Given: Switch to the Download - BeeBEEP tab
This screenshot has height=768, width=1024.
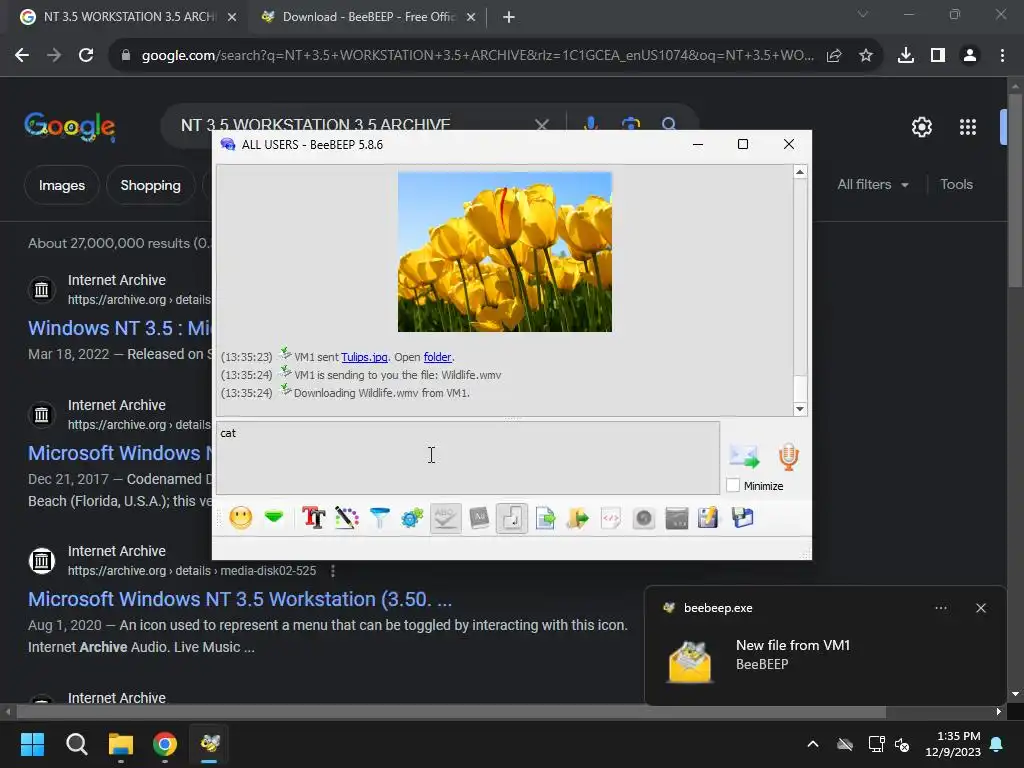Looking at the screenshot, I should pos(369,17).
